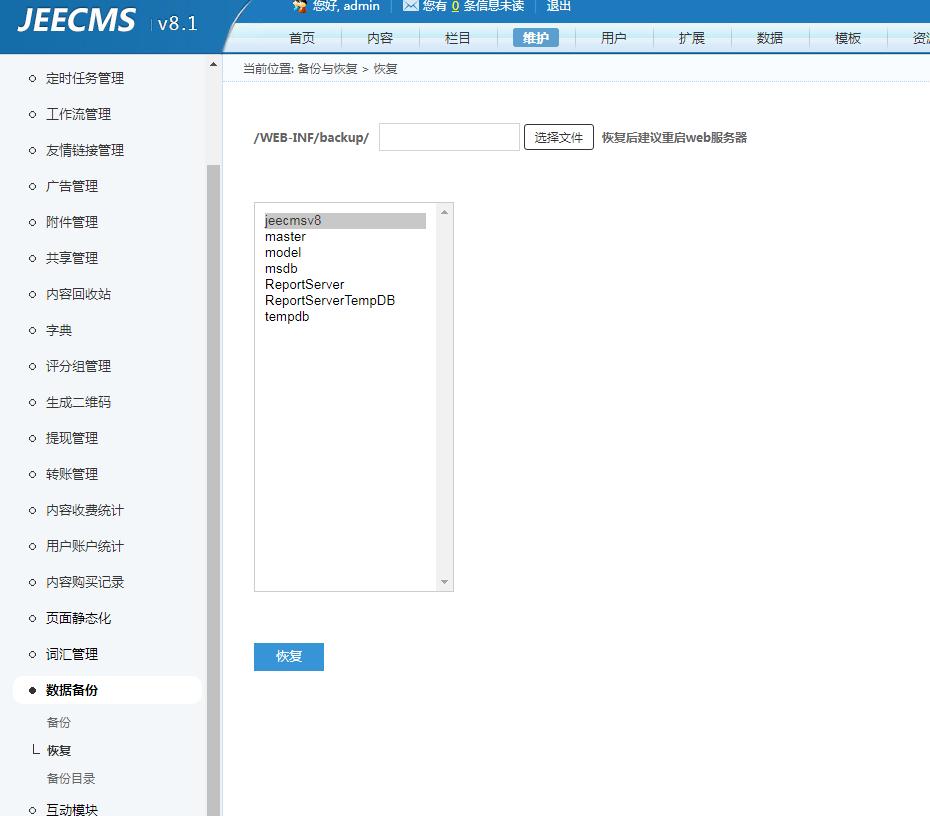
Task: Click the sidebar scrollbar thumb
Action: pyautogui.click(x=214, y=490)
